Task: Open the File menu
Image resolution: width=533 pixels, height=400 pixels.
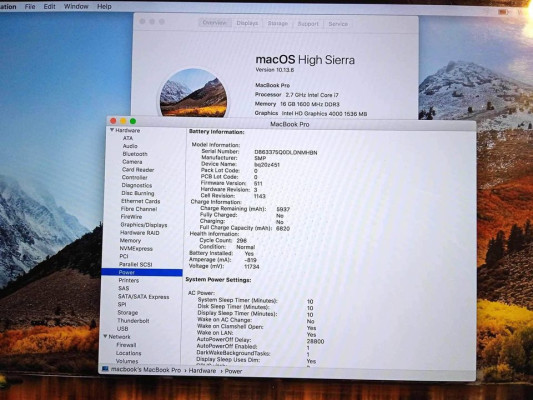Action: (x=30, y=6)
